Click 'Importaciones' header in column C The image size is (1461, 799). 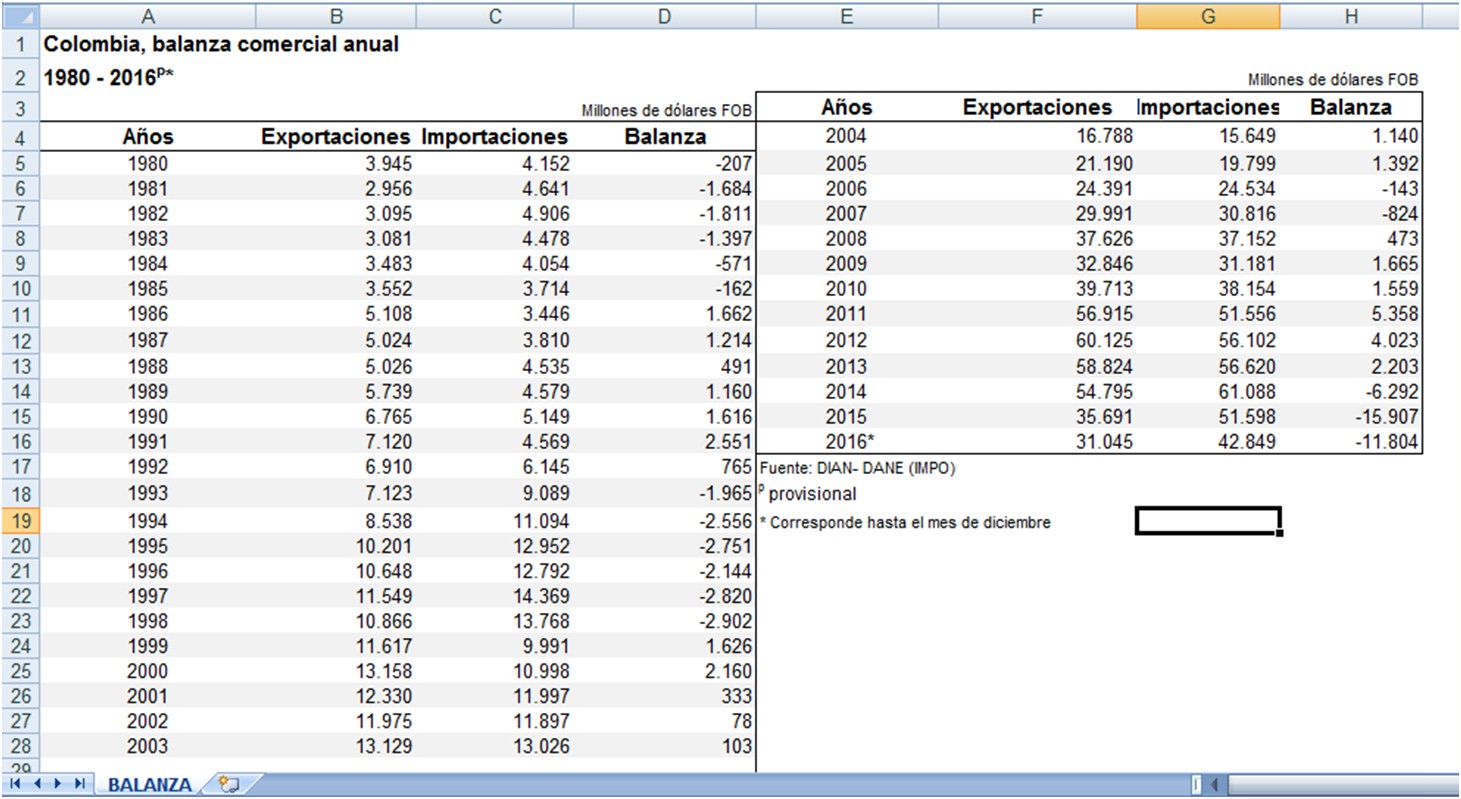[x=495, y=137]
